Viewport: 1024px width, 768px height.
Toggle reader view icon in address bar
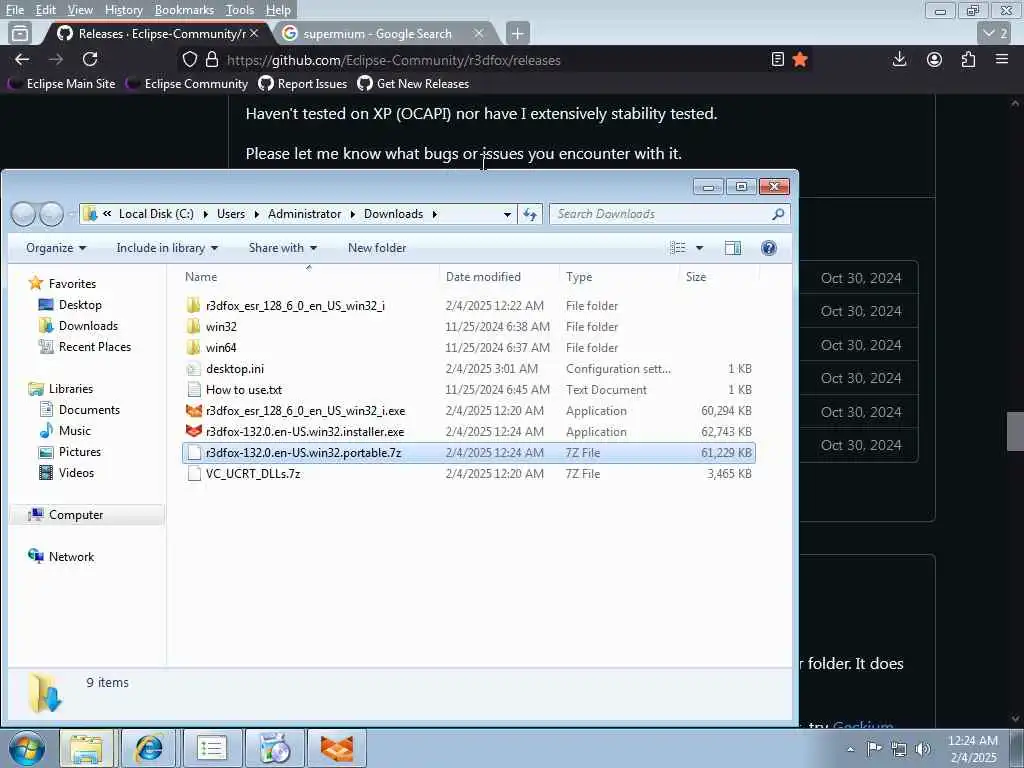pyautogui.click(x=777, y=60)
